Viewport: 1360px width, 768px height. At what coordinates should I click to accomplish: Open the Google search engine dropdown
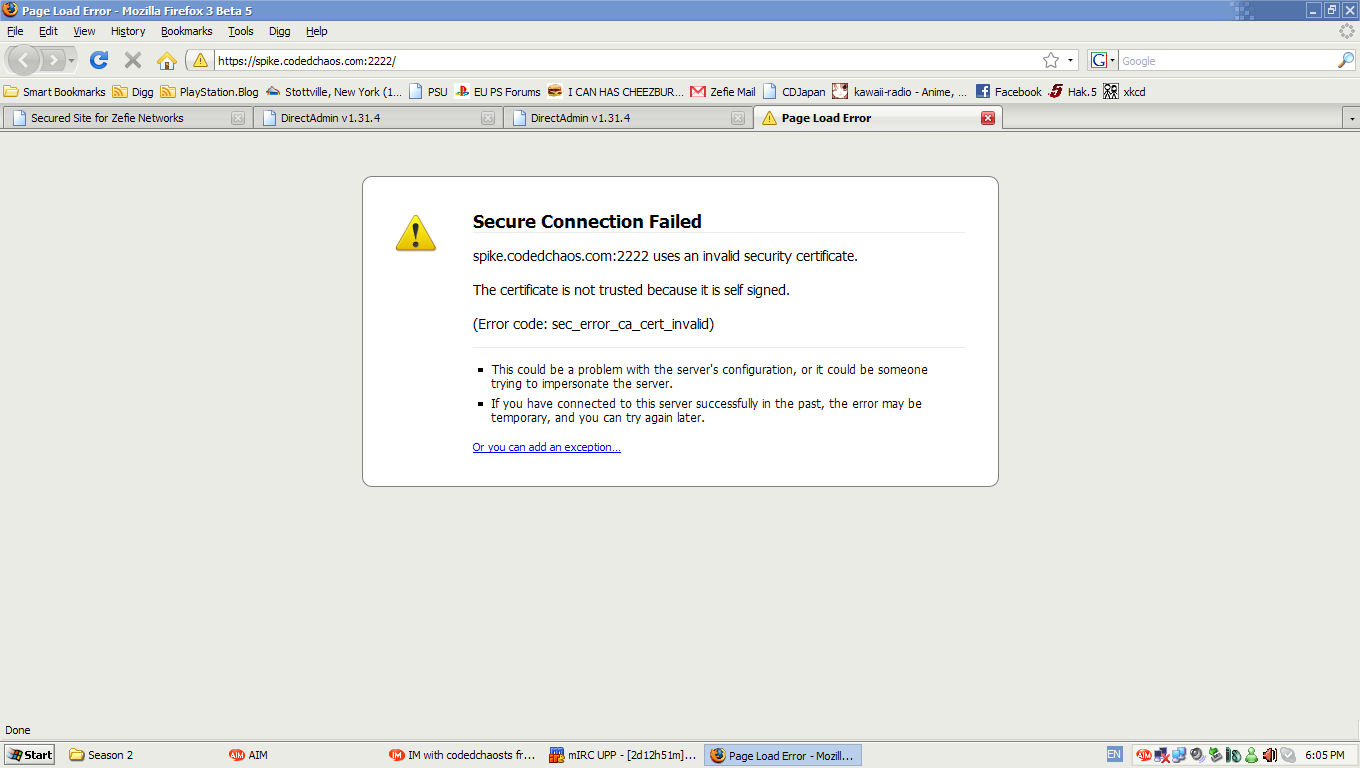[1103, 60]
